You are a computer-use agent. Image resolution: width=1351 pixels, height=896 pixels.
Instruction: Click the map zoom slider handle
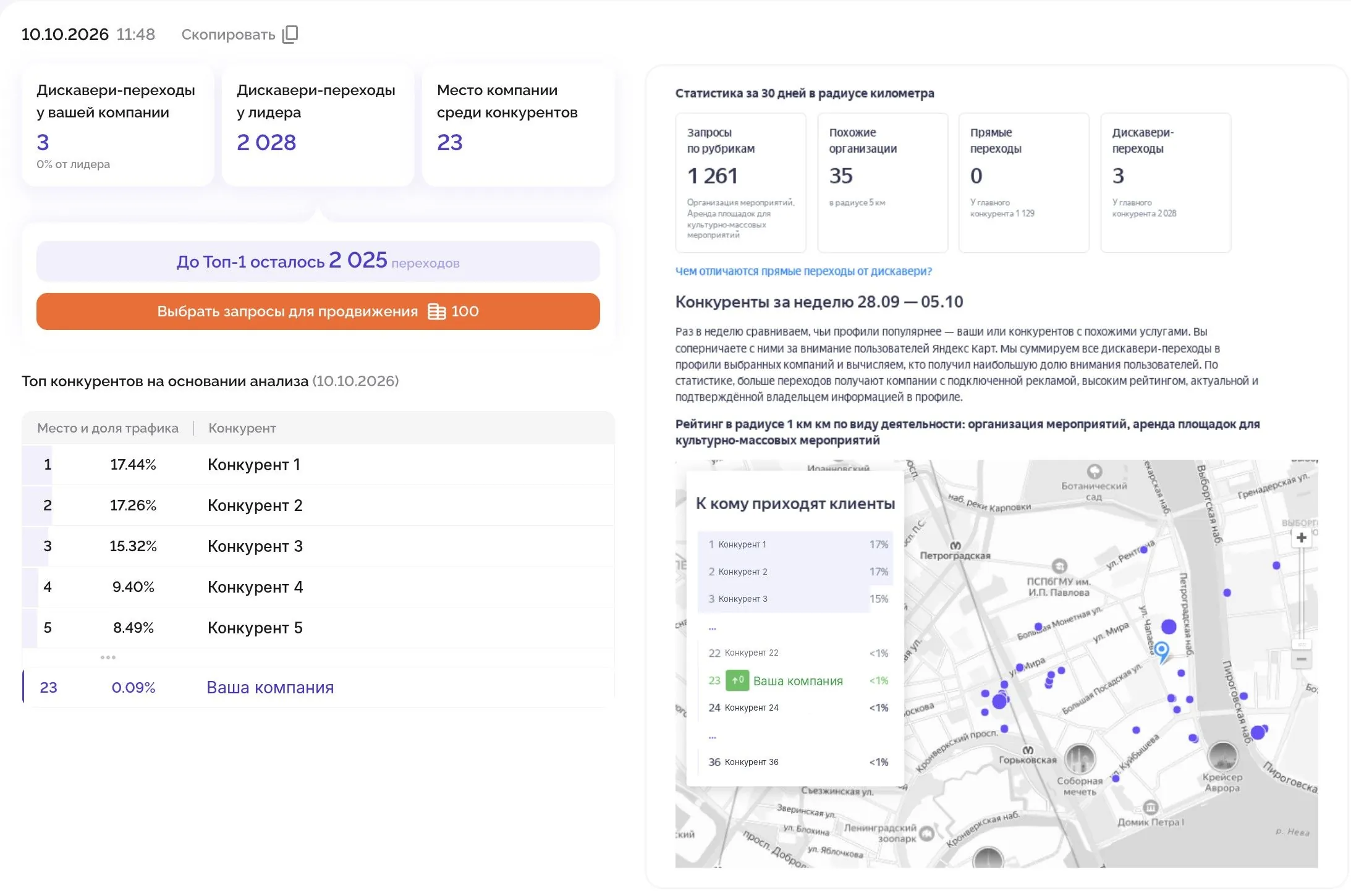(x=1302, y=645)
